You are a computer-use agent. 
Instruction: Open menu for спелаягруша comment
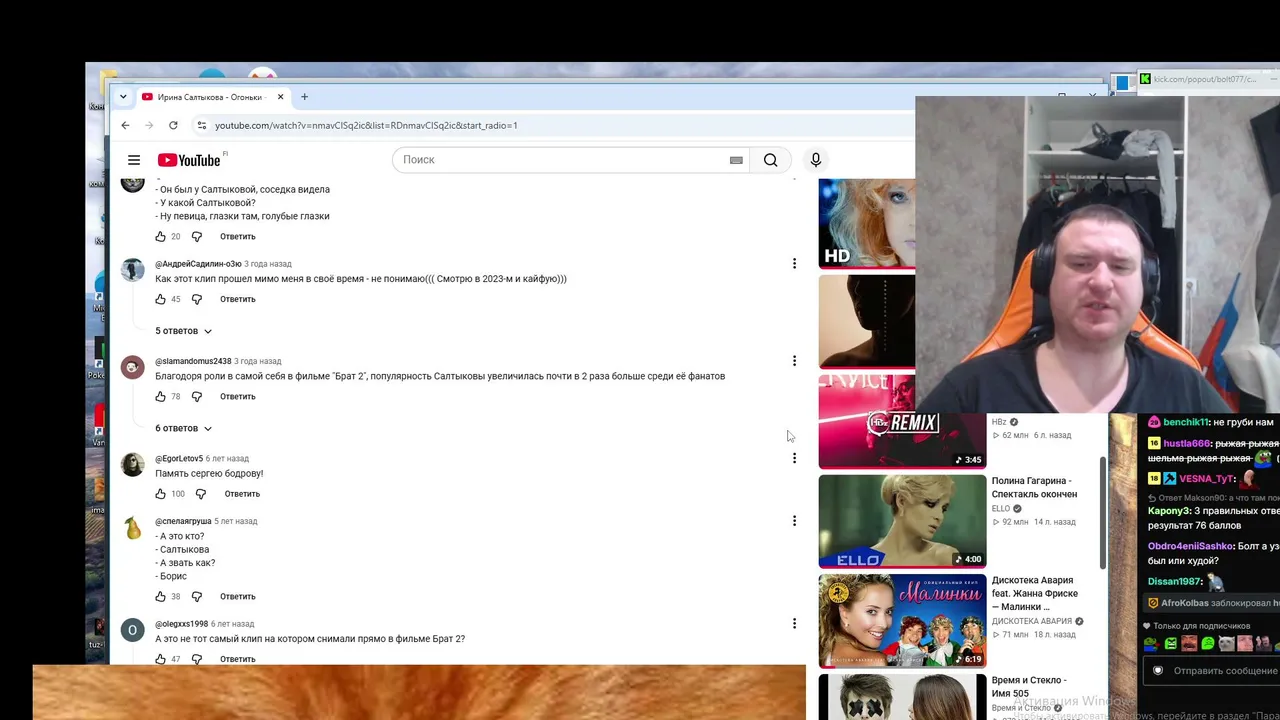click(x=794, y=521)
